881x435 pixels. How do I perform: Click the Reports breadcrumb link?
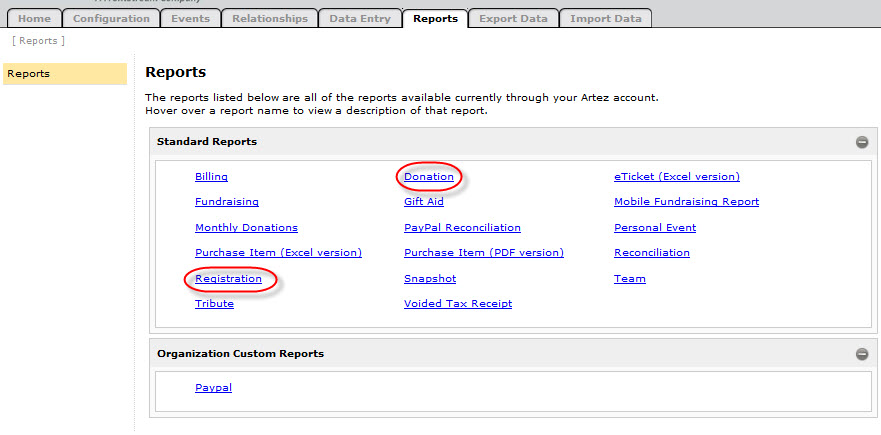[38, 41]
